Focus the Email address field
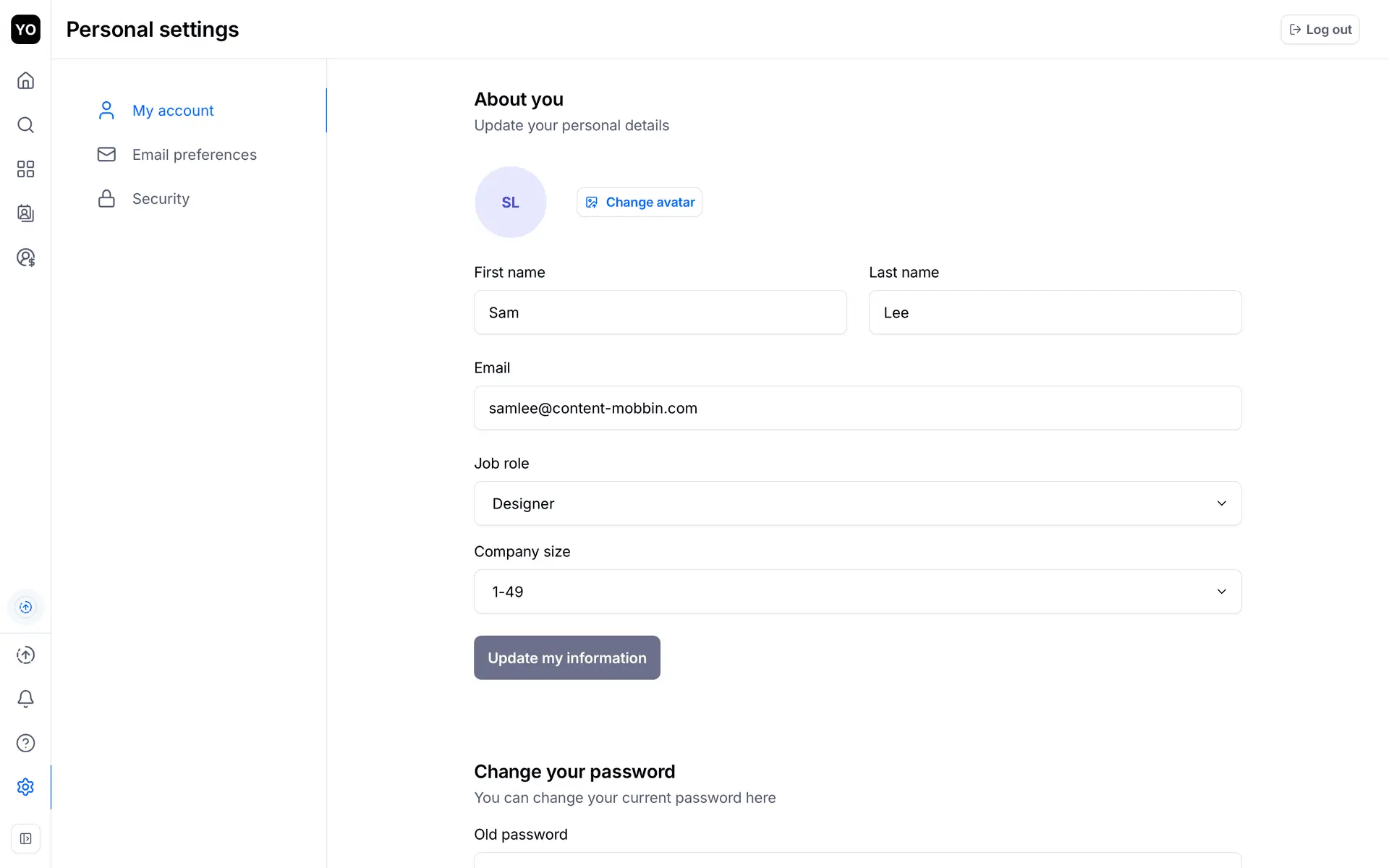This screenshot has height=868, width=1389. (x=857, y=408)
